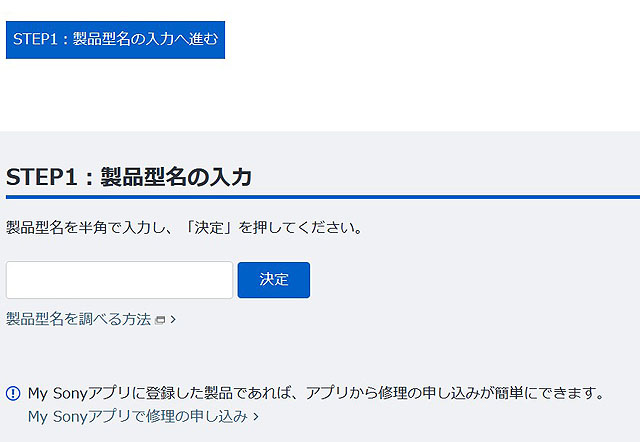Click the word STEP1 in the section heading

[x=41, y=177]
